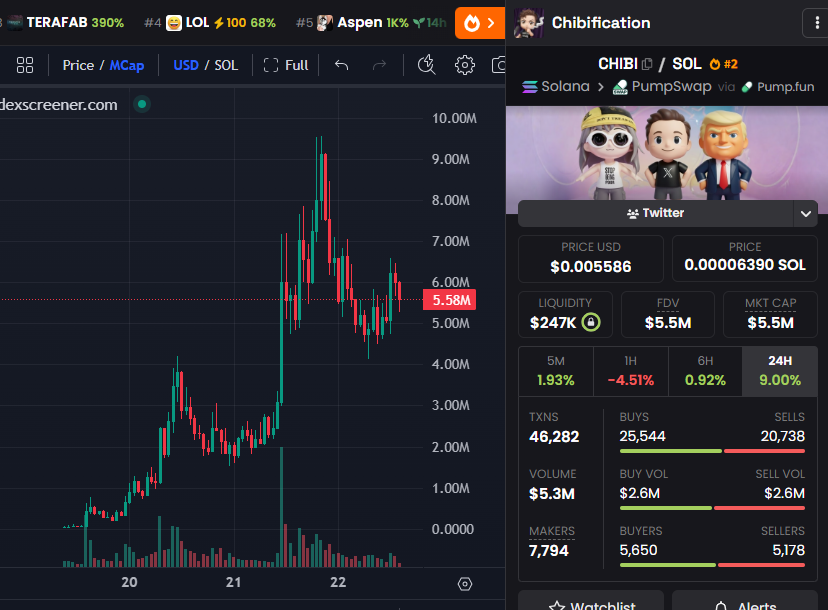Click the 0.00006390 SOL price box
The width and height of the screenshot is (828, 610).
pyautogui.click(x=745, y=259)
